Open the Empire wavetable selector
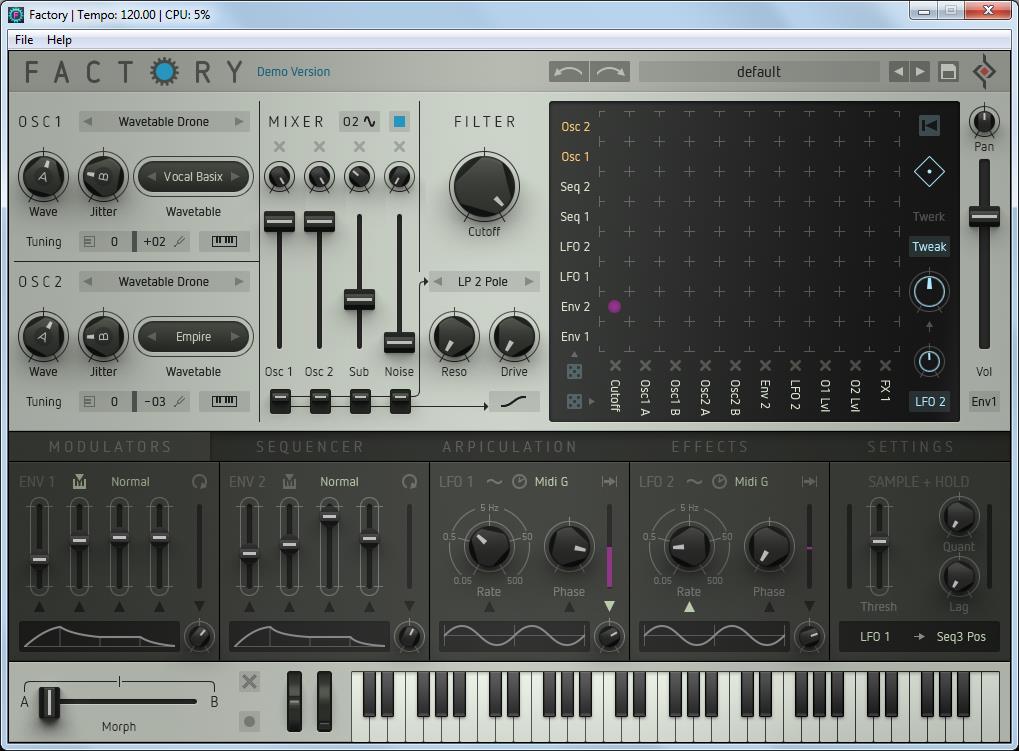The image size is (1019, 751). pos(193,337)
